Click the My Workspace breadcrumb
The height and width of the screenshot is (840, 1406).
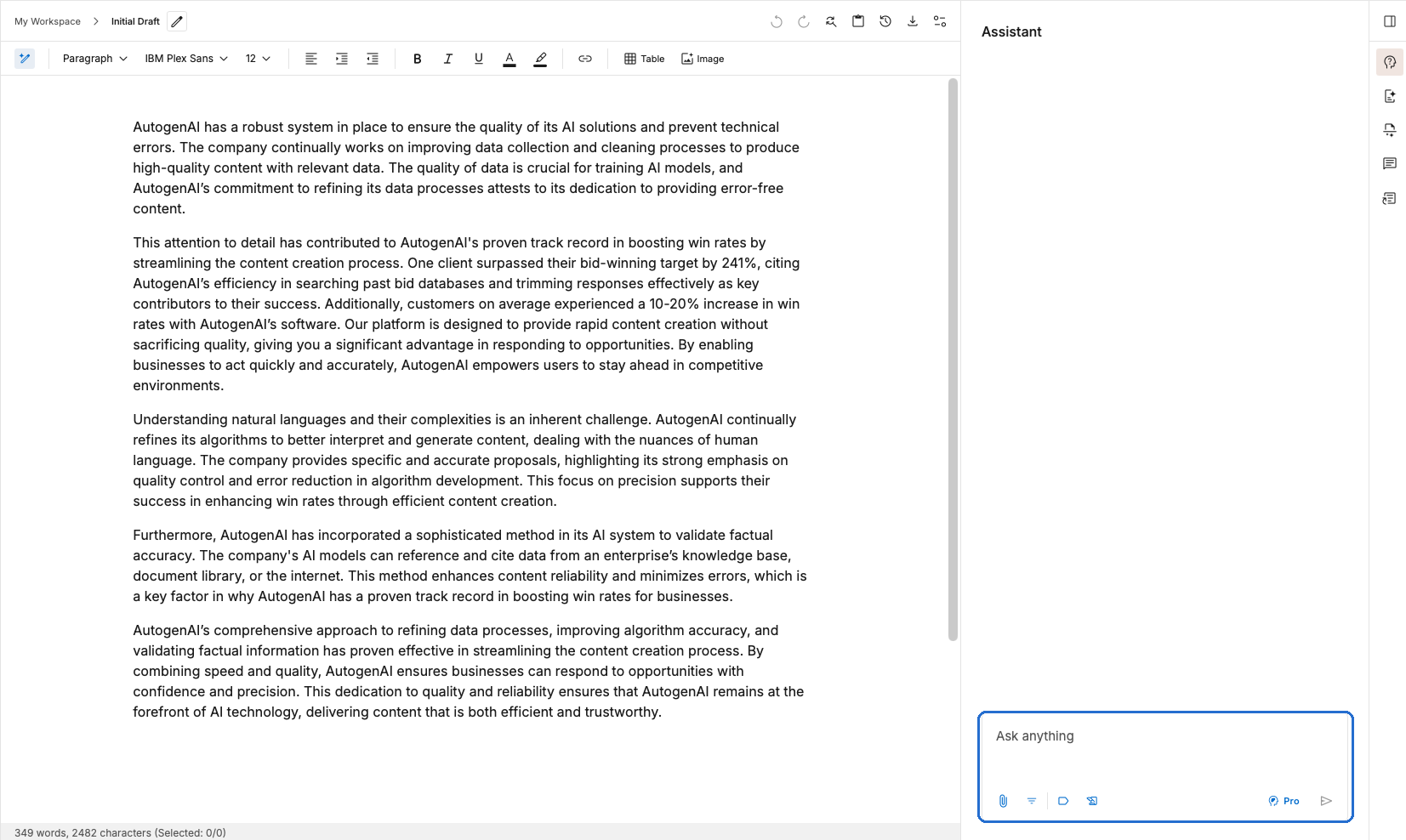point(48,21)
